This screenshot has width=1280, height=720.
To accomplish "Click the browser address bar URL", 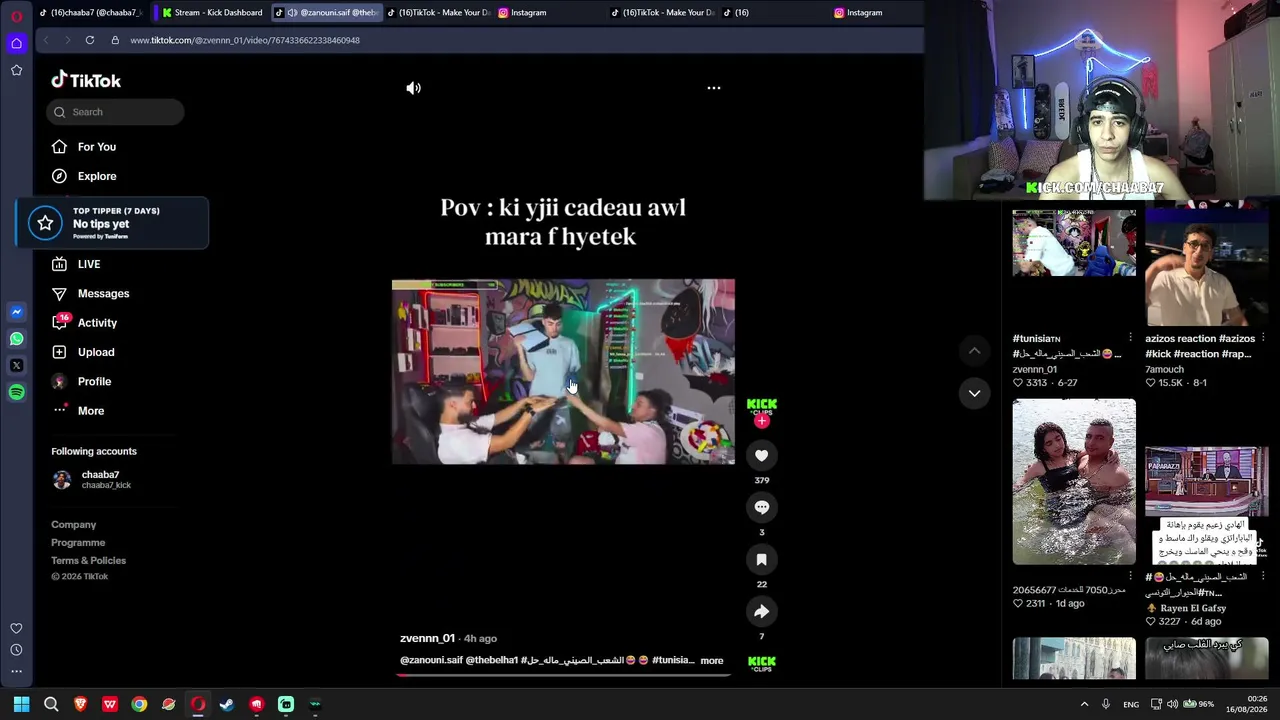I will click(x=245, y=40).
